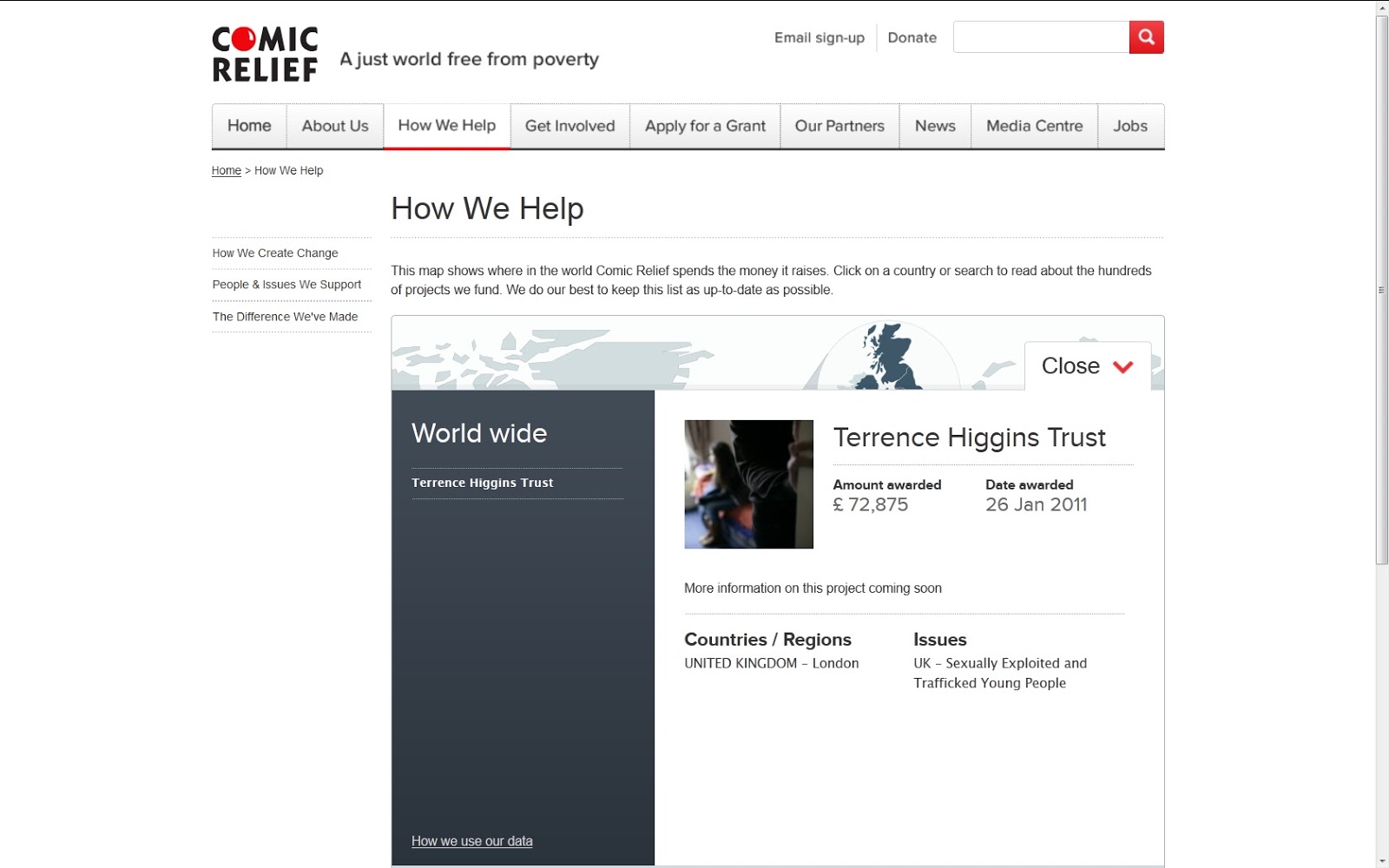Click the Home breadcrumb link
The width and height of the screenshot is (1389, 868).
click(x=227, y=171)
